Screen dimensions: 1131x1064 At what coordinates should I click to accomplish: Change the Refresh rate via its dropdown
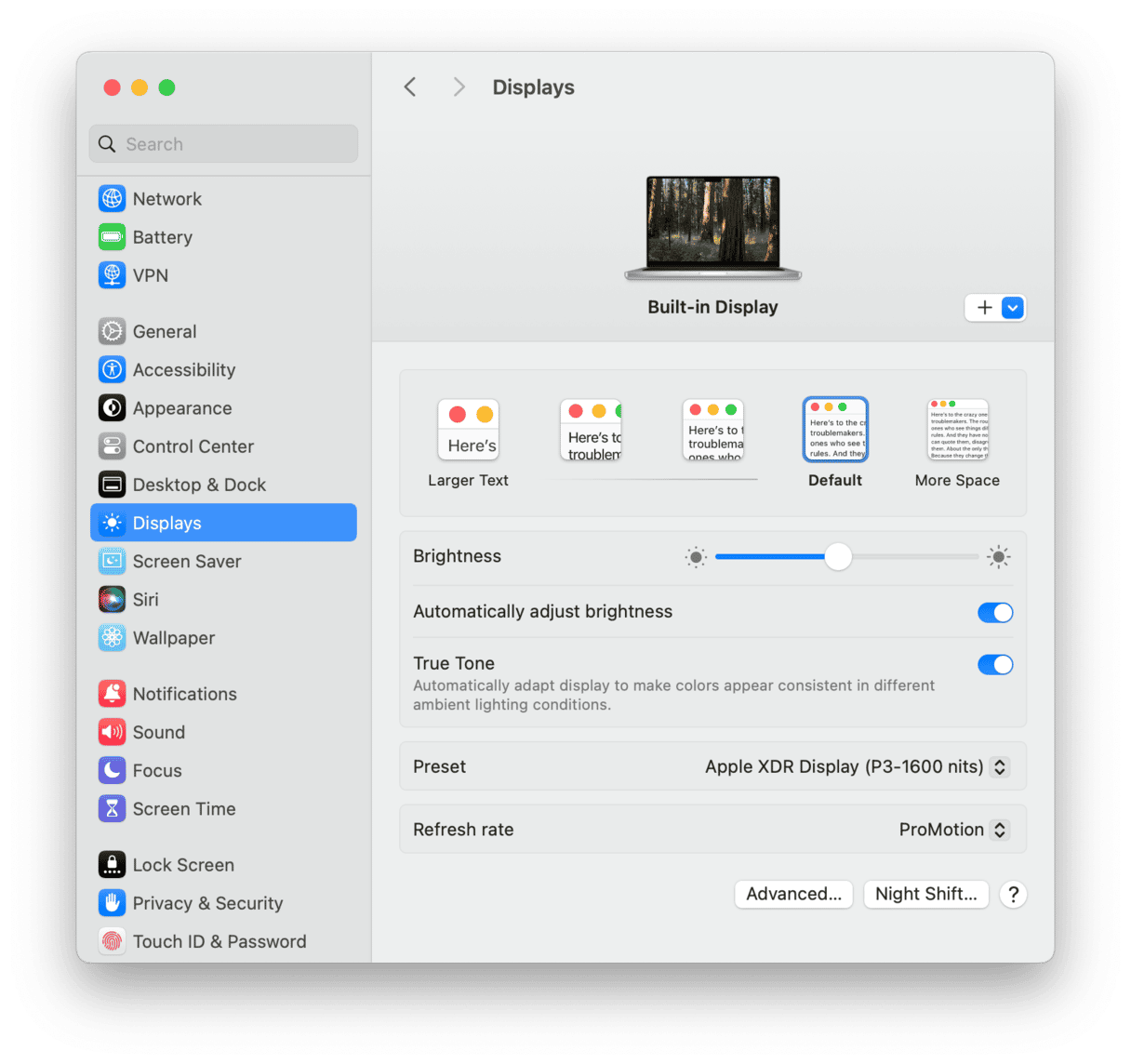click(x=999, y=829)
